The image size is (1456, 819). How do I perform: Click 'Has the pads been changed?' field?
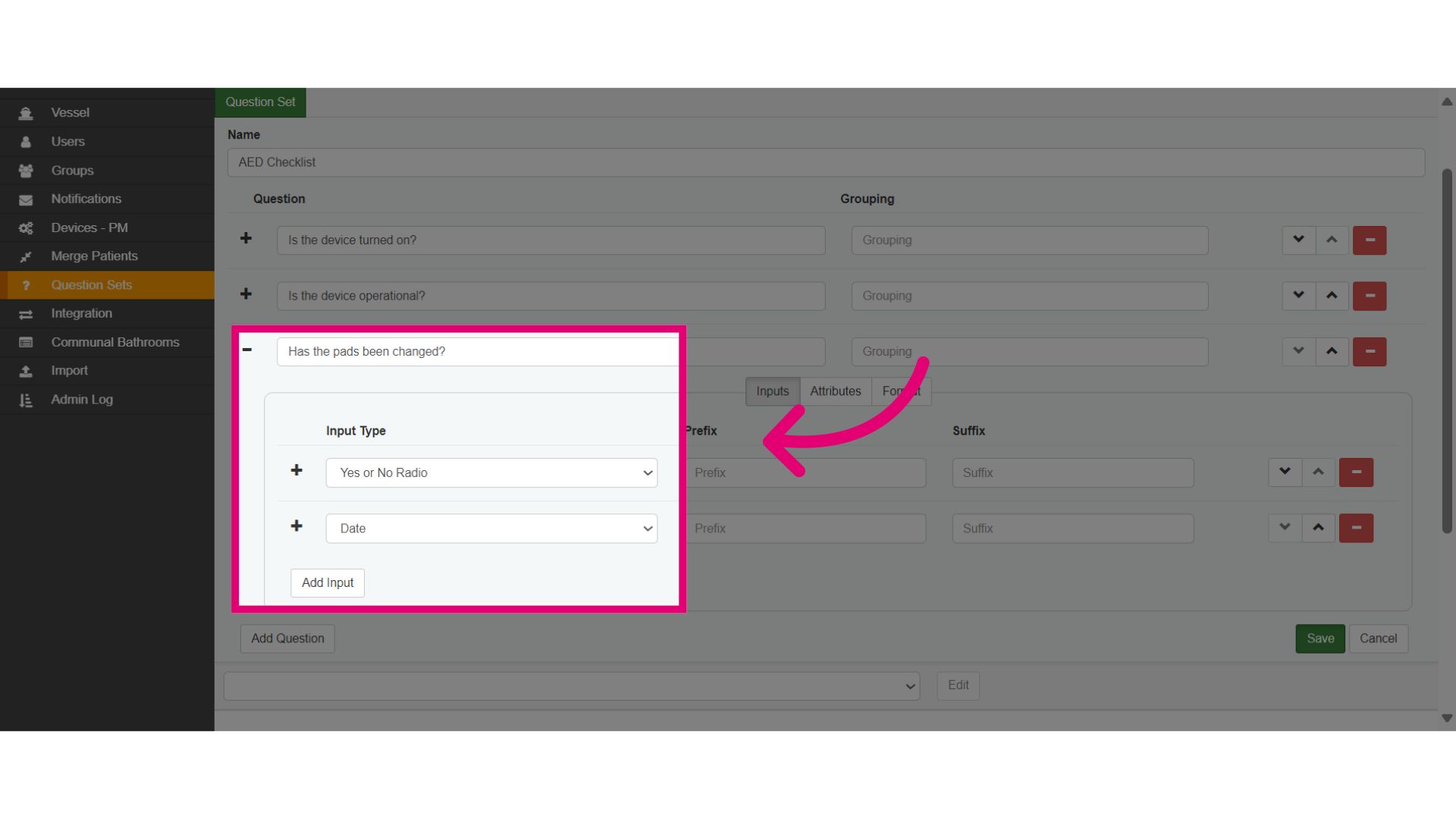coord(551,352)
